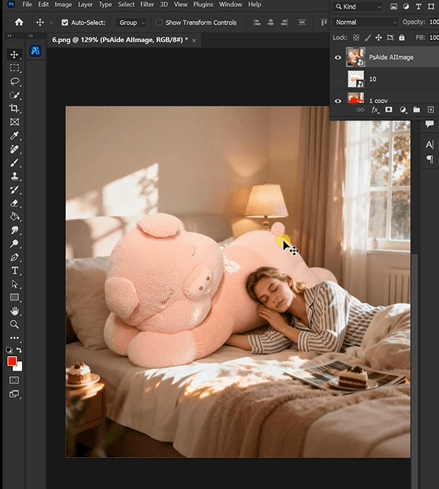Screen dimensions: 439x489
Task: Select the Crop tool
Action: pos(14,108)
